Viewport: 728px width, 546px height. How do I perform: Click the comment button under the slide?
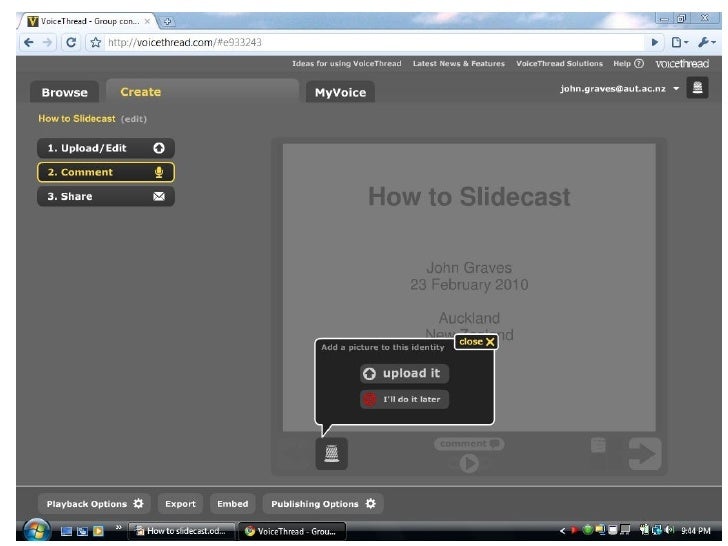[469, 444]
